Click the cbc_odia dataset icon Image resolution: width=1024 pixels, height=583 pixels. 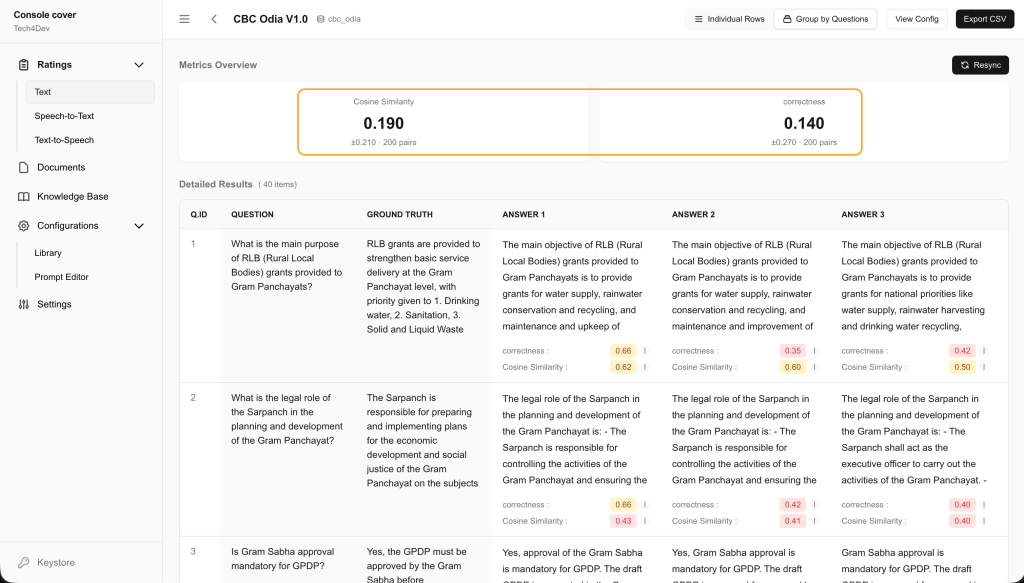pos(321,19)
